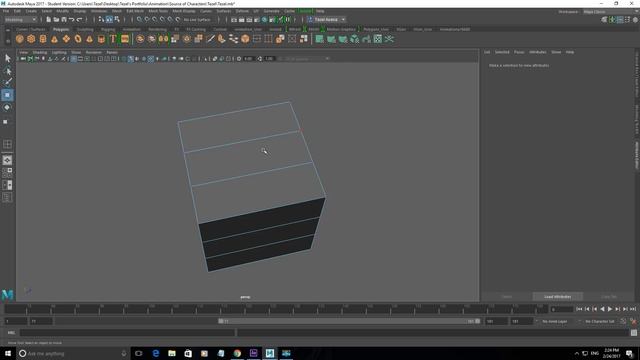The height and width of the screenshot is (360, 640).
Task: Click the timeline ruler
Action: (276, 310)
